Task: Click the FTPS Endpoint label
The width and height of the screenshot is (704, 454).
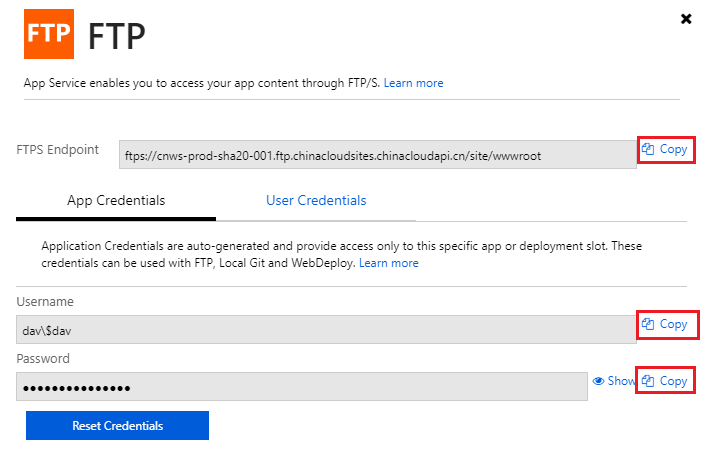Action: click(58, 150)
